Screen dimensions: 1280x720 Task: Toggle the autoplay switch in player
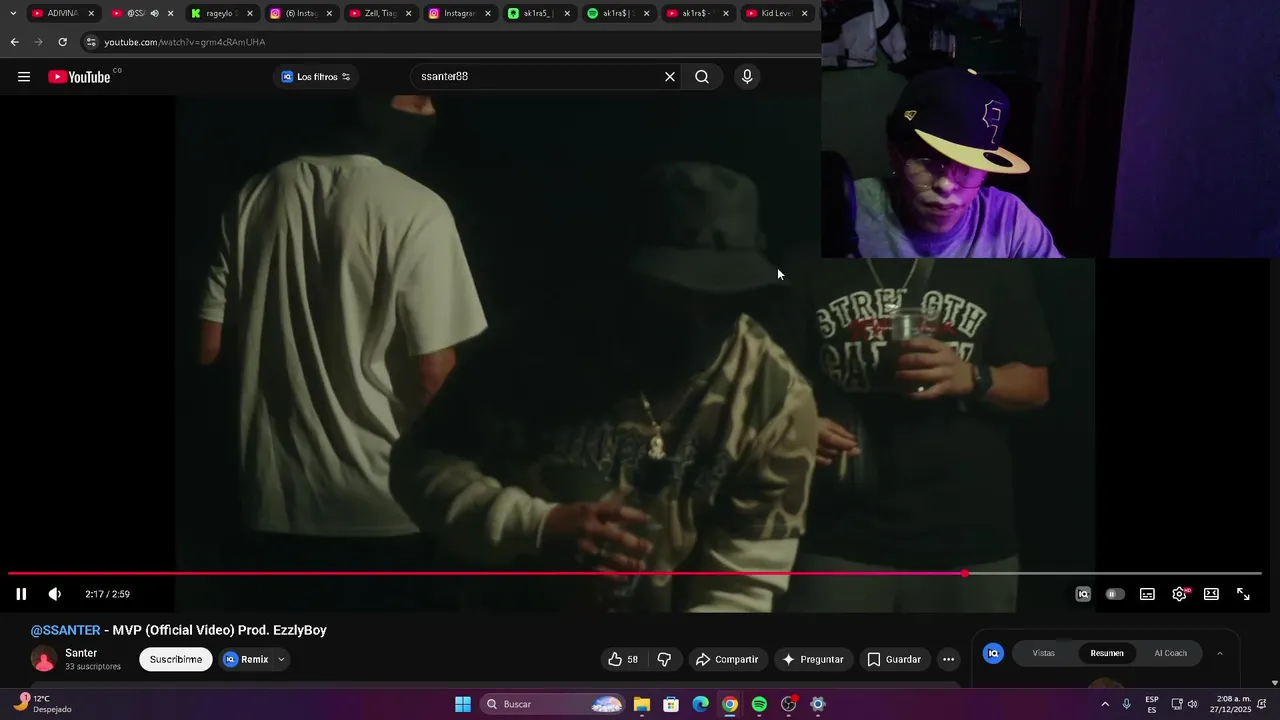tap(1115, 594)
